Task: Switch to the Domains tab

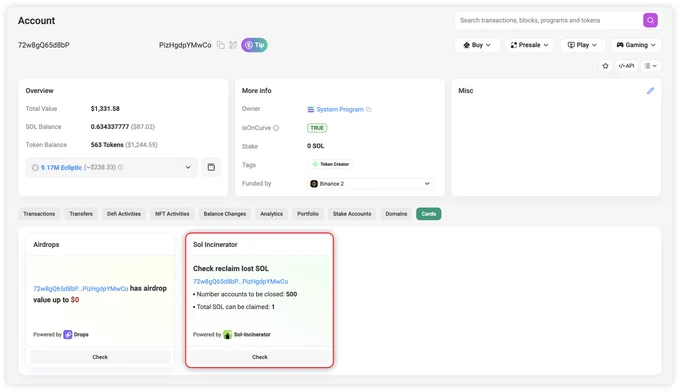Action: point(396,214)
